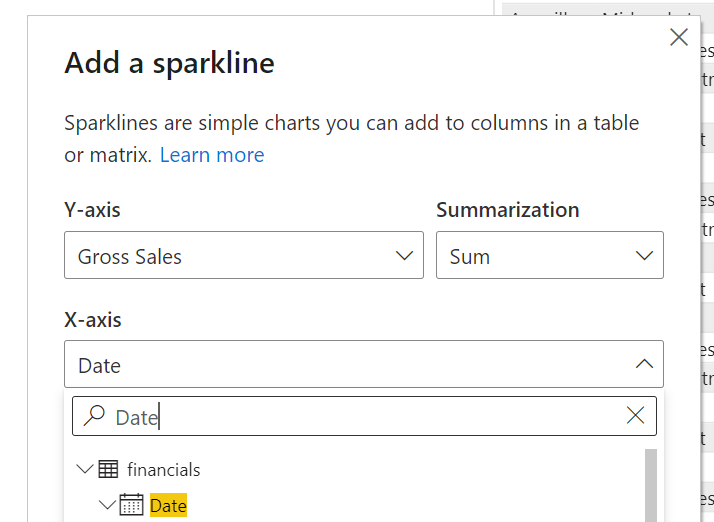Image resolution: width=714 pixels, height=522 pixels.
Task: Collapse the financials table node
Action: click(84, 469)
